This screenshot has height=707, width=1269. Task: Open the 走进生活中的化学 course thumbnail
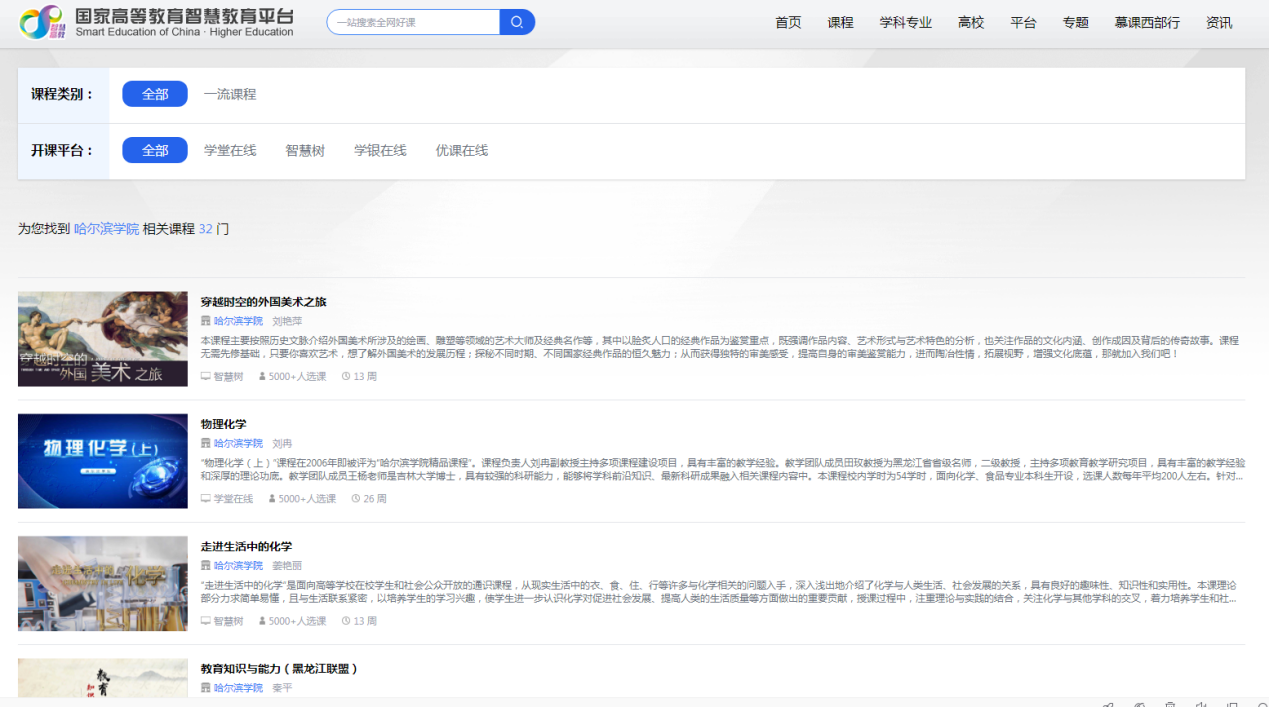pos(103,583)
